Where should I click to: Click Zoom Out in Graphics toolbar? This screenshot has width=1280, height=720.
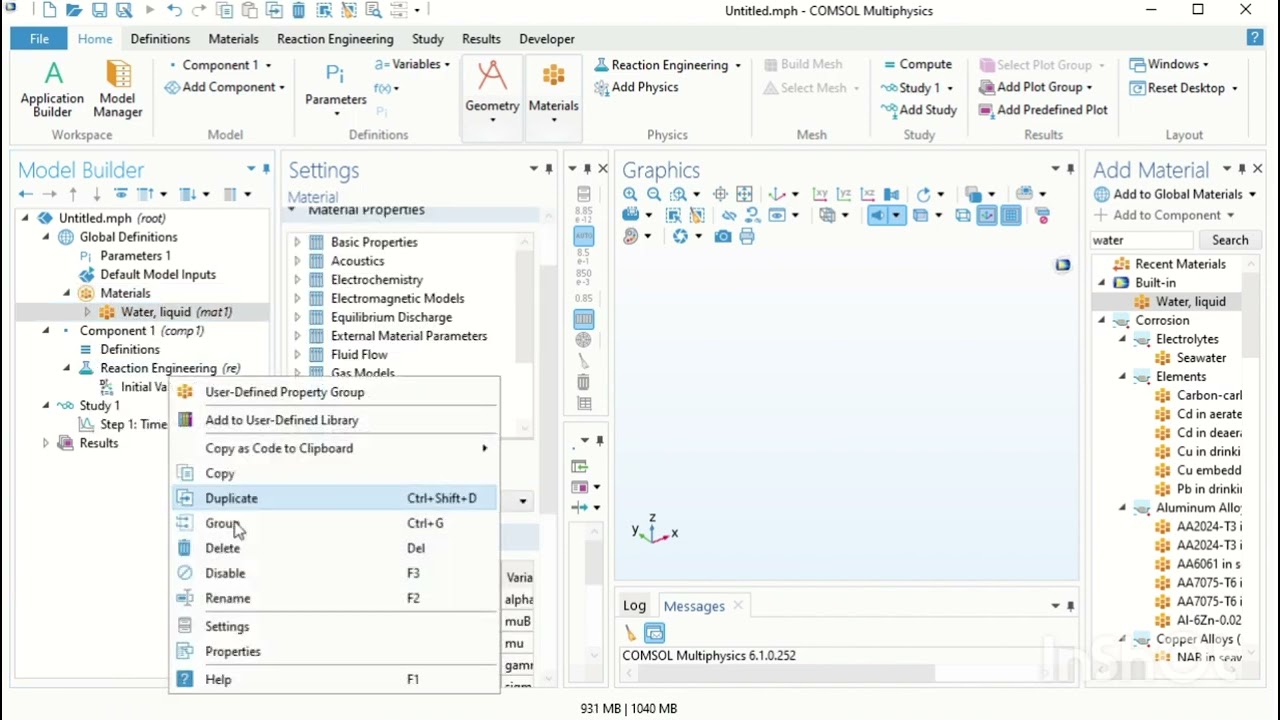[653, 194]
